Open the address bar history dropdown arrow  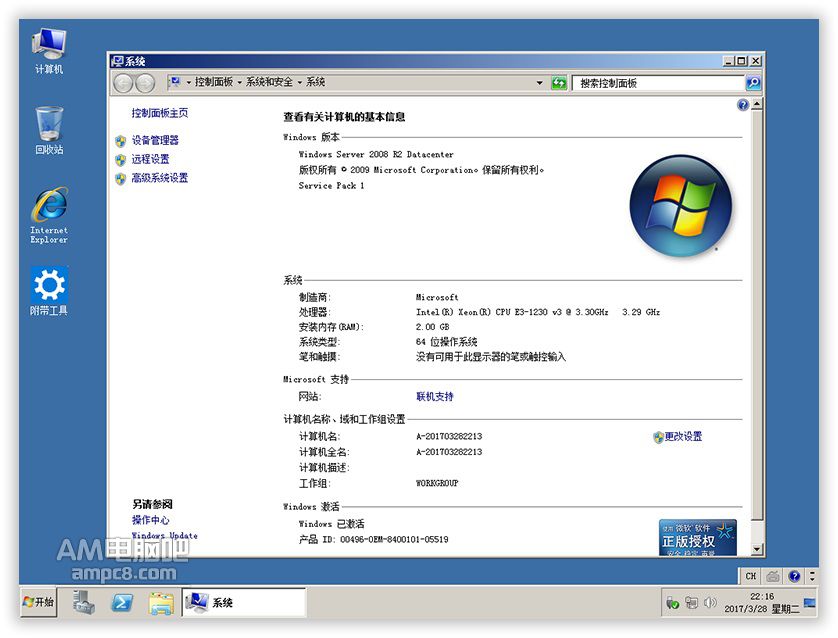(539, 83)
